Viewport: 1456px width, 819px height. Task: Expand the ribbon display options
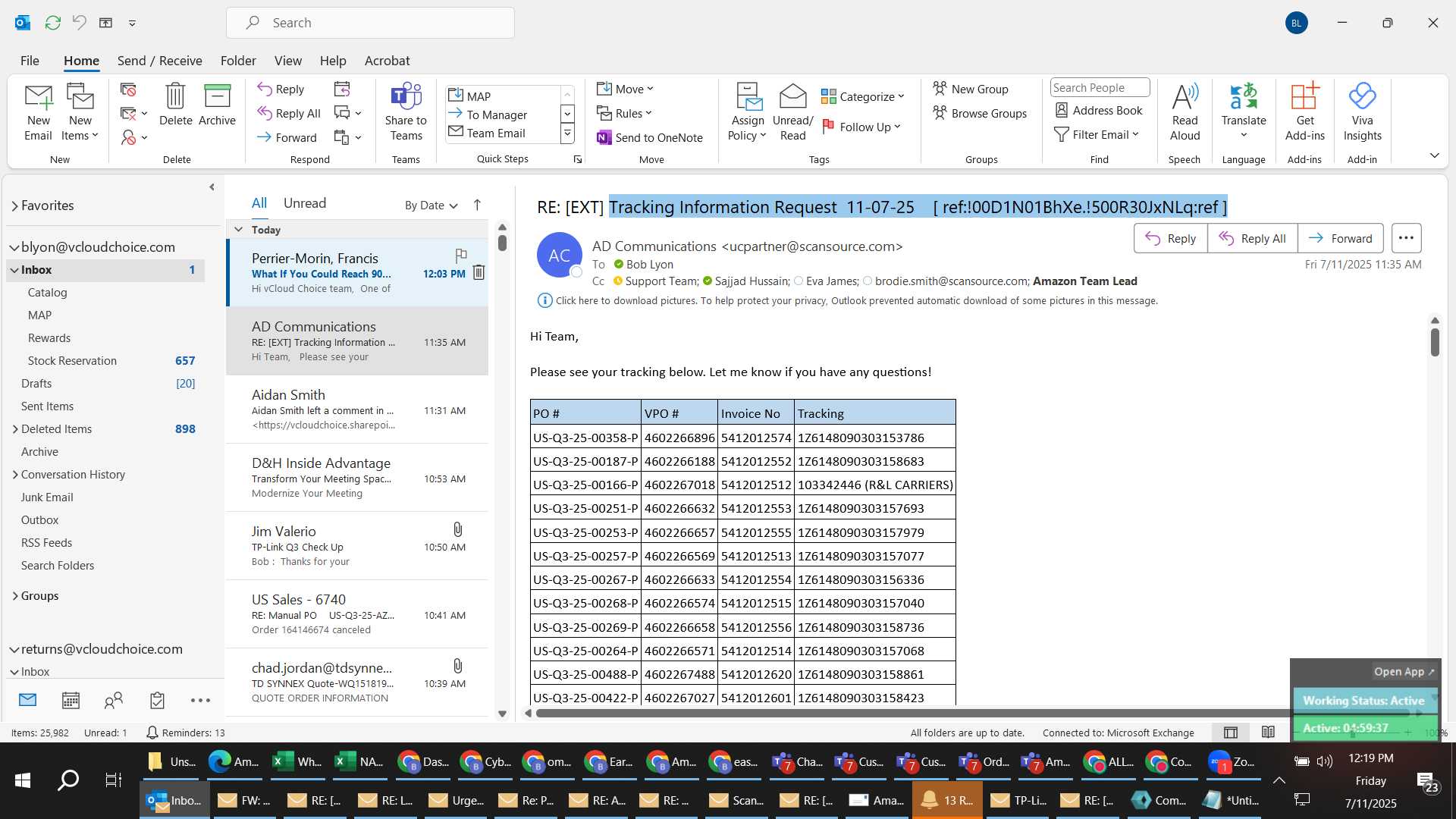pyautogui.click(x=1434, y=155)
